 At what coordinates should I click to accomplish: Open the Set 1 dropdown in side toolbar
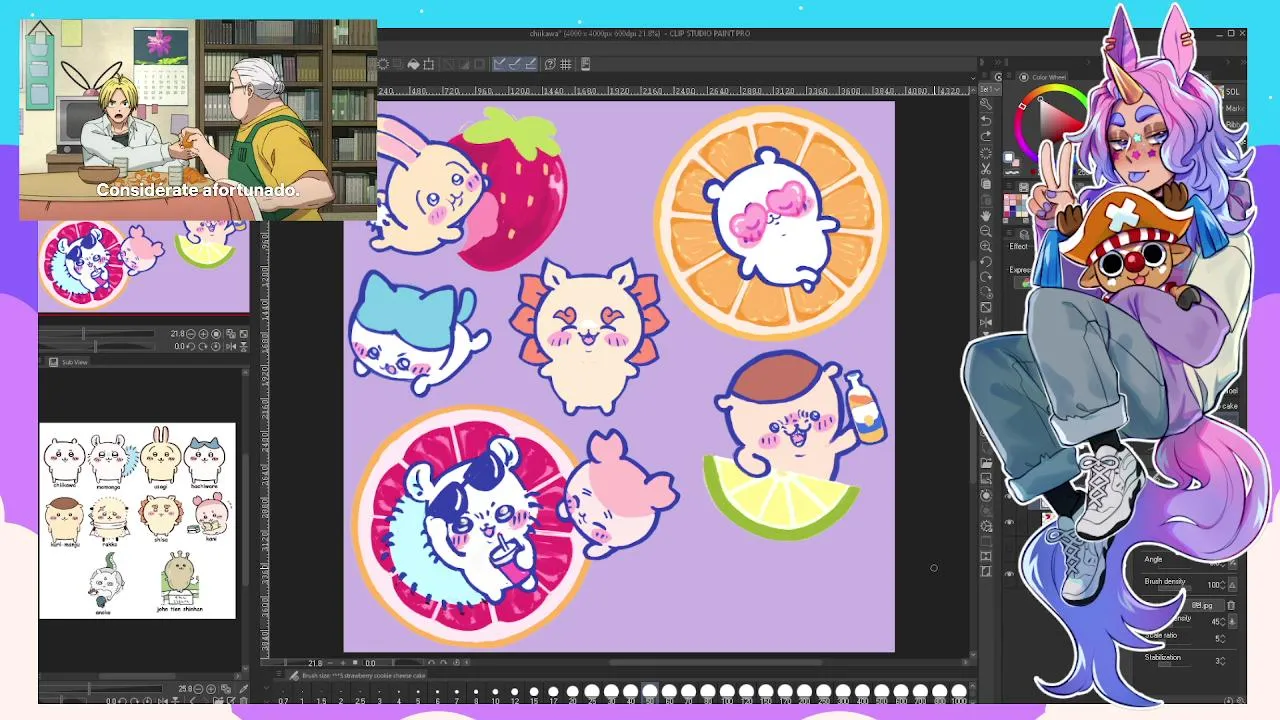click(x=989, y=89)
